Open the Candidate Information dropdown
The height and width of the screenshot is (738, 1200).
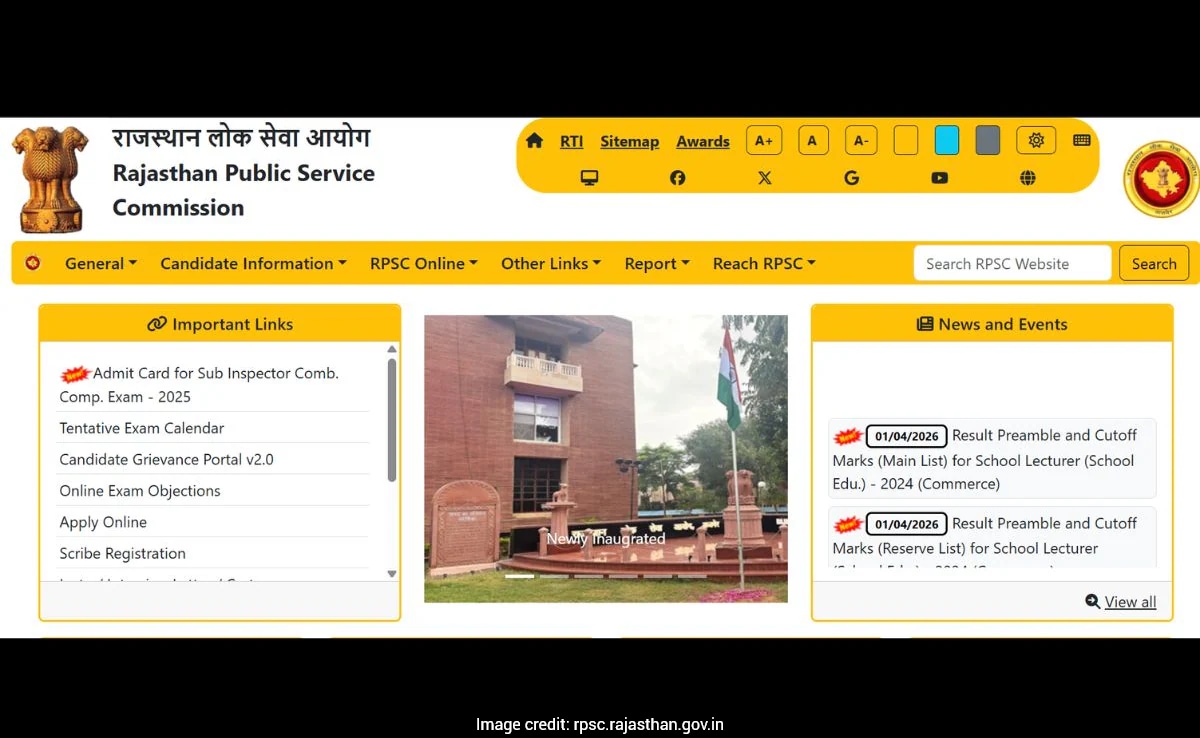click(252, 263)
